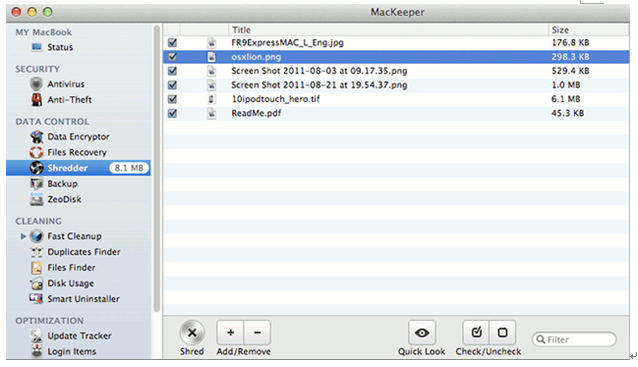Select Screen Shot 2011-08-03 at 09.17.35.png
The image size is (638, 367).
[x=319, y=71]
